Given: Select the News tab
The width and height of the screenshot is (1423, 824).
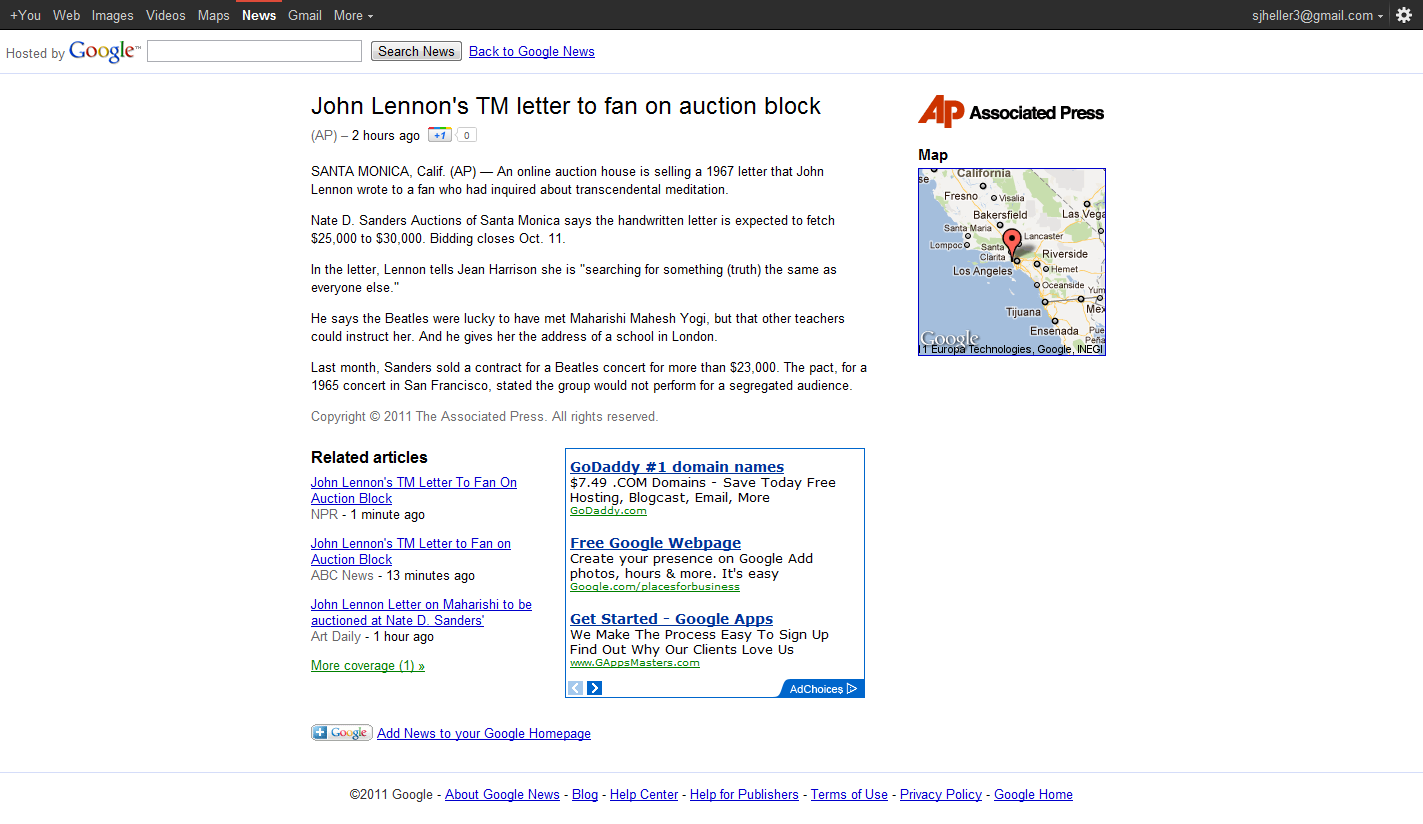Looking at the screenshot, I should (259, 15).
